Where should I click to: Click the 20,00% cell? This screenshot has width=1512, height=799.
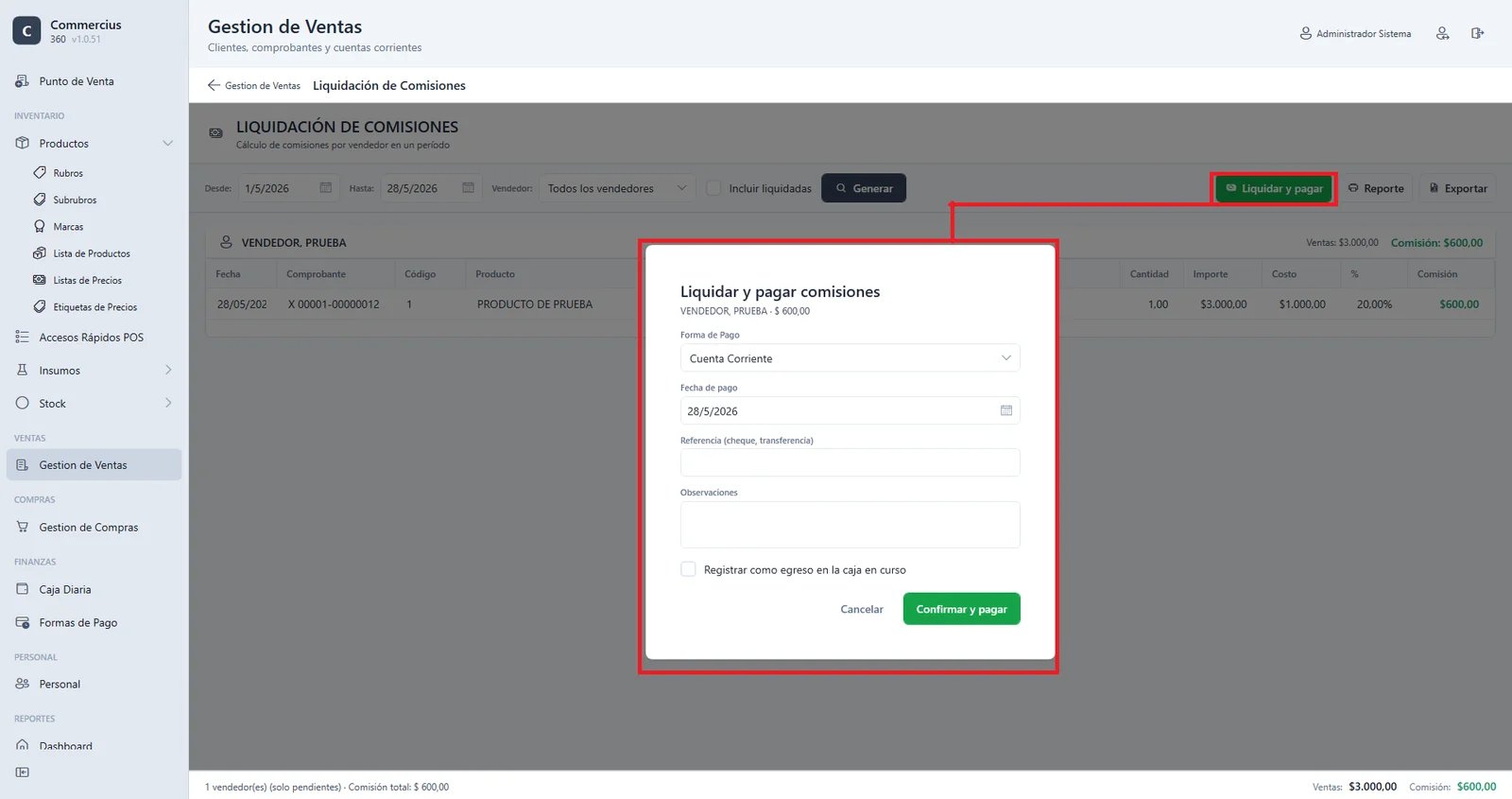[x=1374, y=304]
